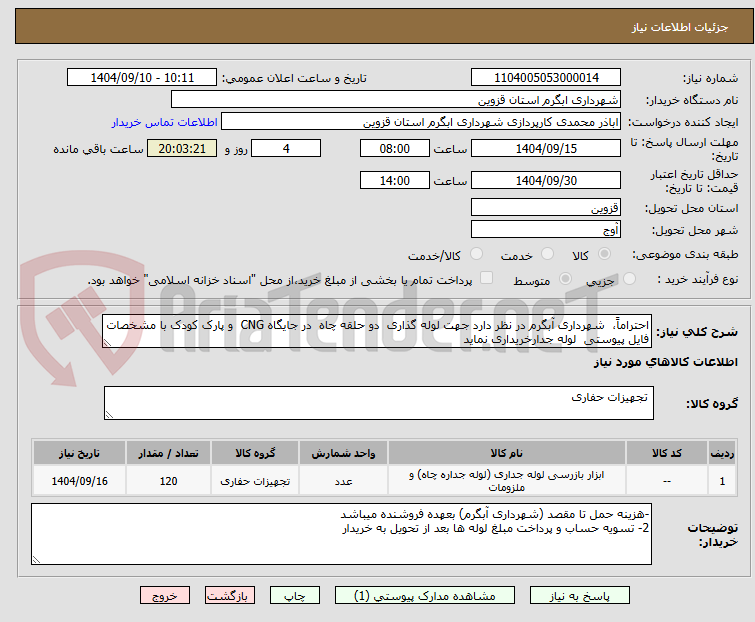Click the need date cell 1404/09/16
This screenshot has width=755, height=622.
[79, 481]
